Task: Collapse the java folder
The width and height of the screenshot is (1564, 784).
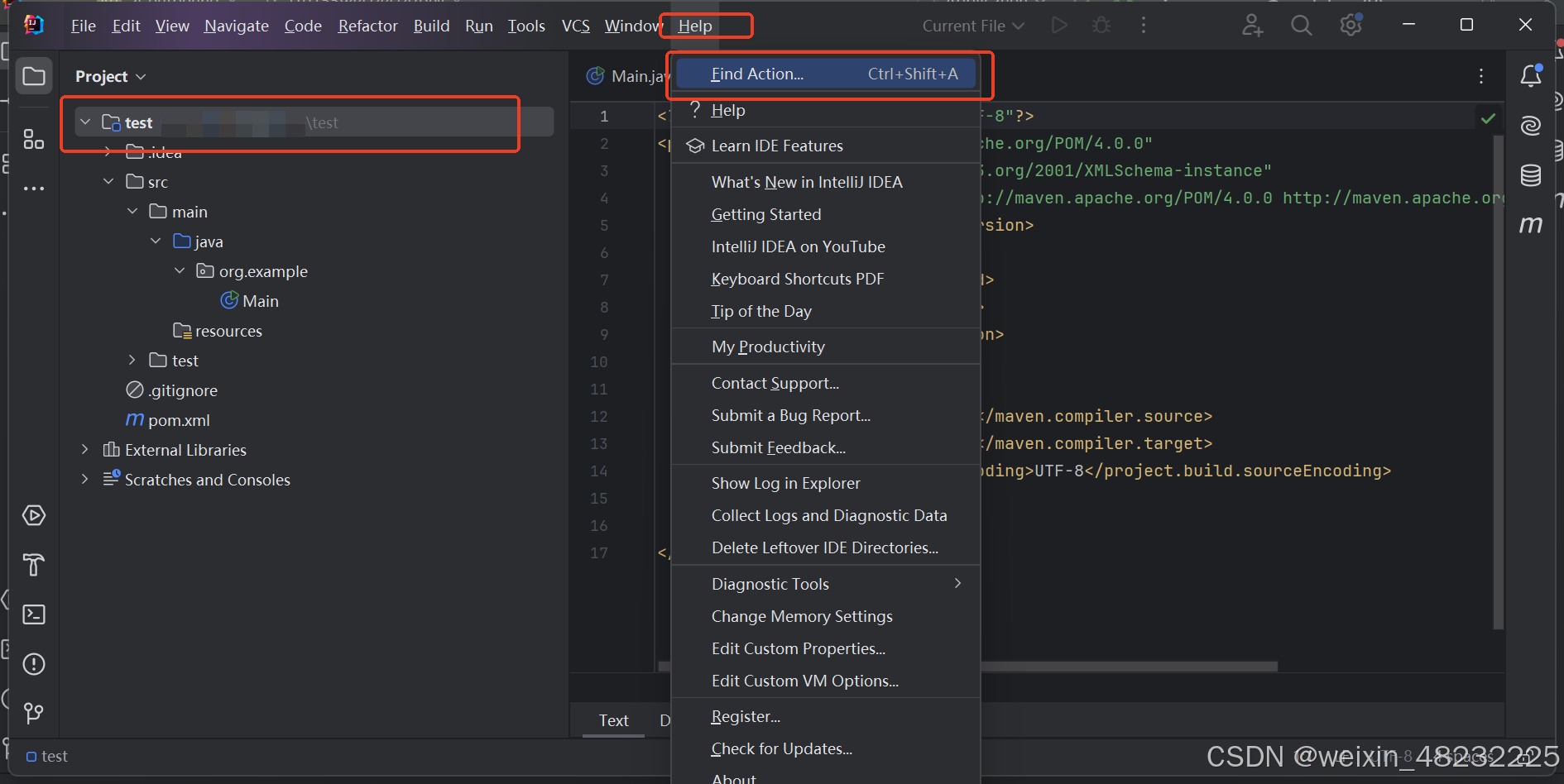Action: [156, 241]
